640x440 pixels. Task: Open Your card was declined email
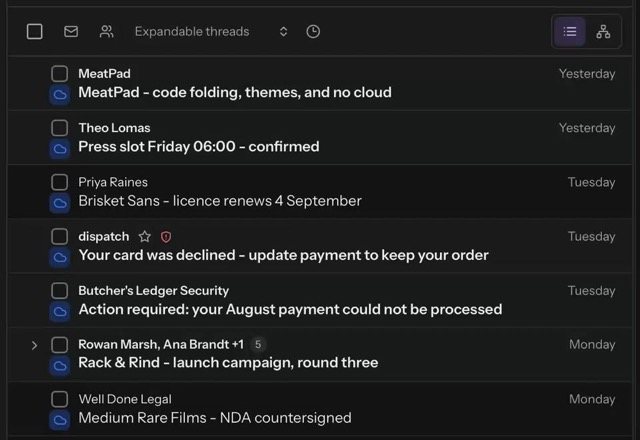click(320, 246)
